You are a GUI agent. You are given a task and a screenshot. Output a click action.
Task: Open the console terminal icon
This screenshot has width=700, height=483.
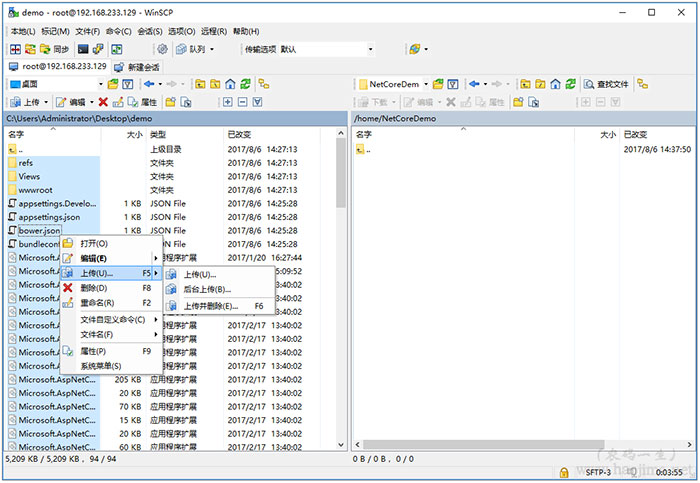click(x=83, y=49)
